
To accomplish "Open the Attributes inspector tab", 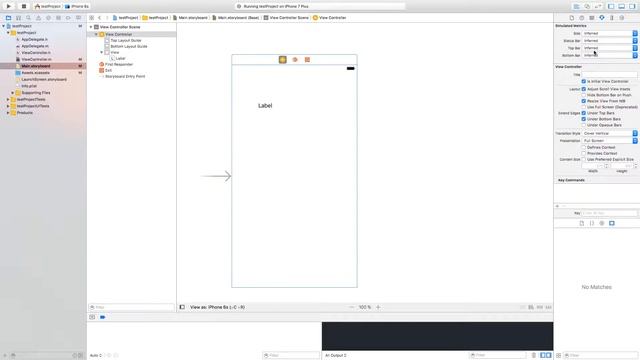I will click(x=602, y=18).
